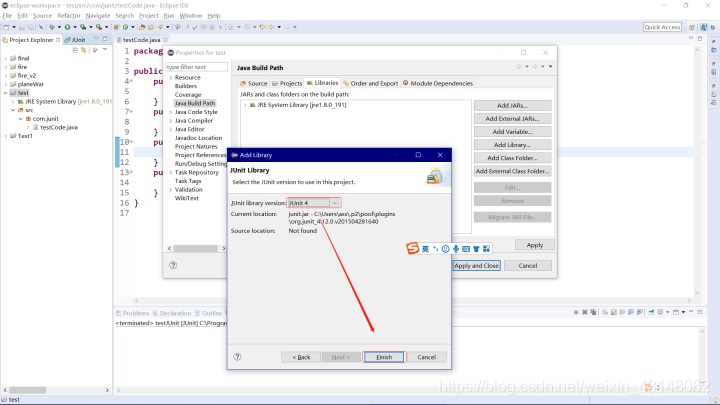Screen dimensions: 720x405
Task: Click Open Console icon in console toolbar
Action: pyautogui.click(x=676, y=312)
